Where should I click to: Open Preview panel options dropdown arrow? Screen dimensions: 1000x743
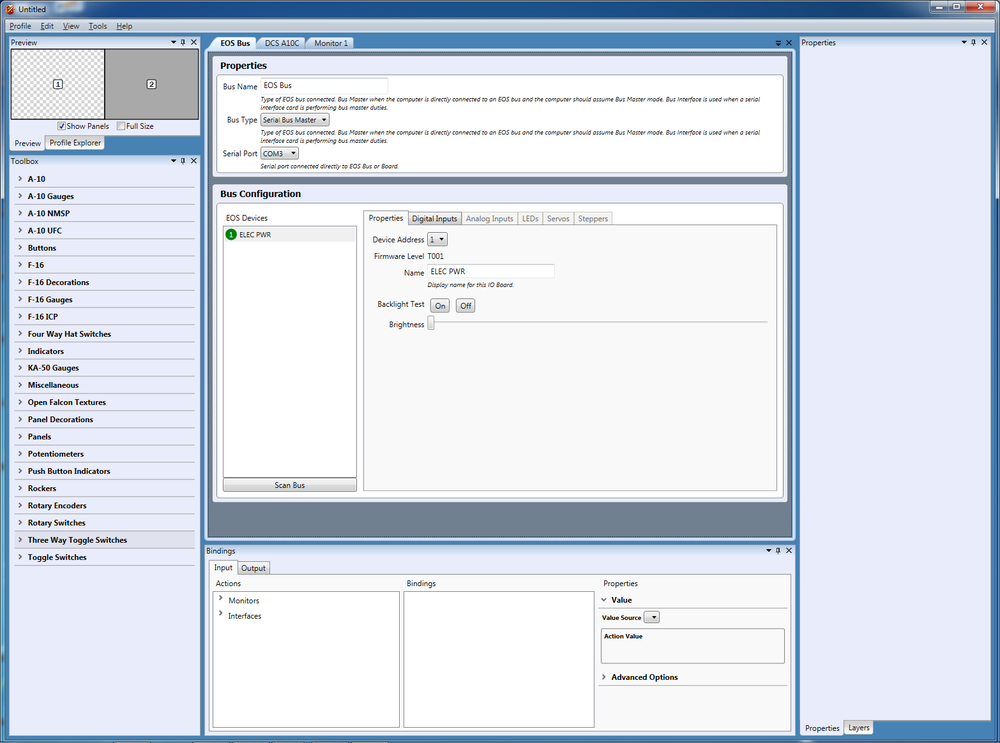[173, 42]
